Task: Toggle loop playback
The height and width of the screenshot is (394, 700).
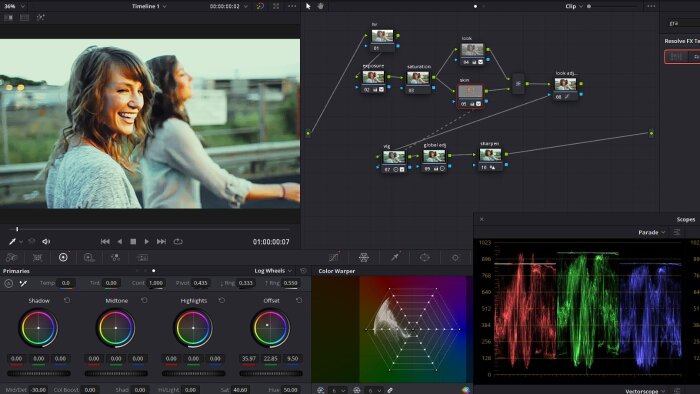Action: click(178, 241)
